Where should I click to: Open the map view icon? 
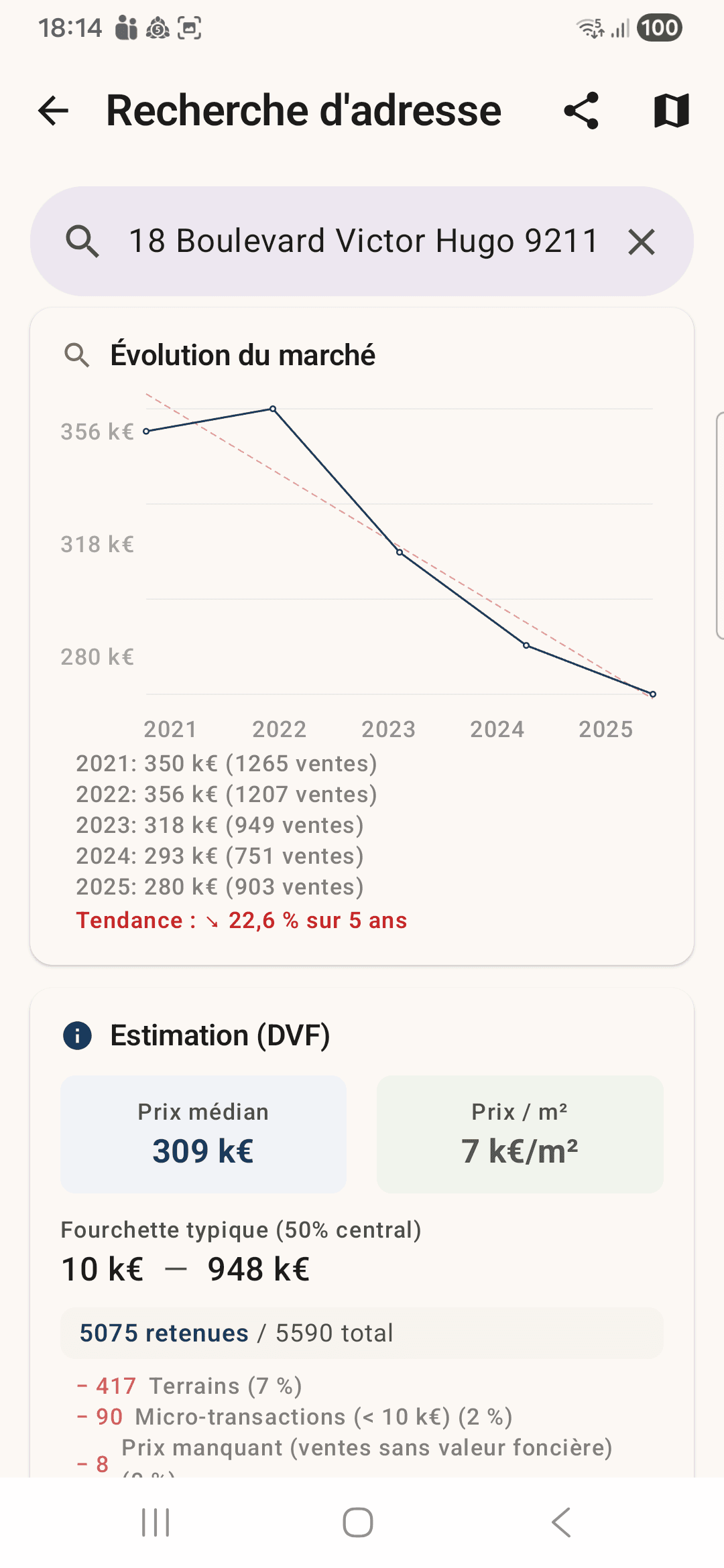tap(671, 111)
